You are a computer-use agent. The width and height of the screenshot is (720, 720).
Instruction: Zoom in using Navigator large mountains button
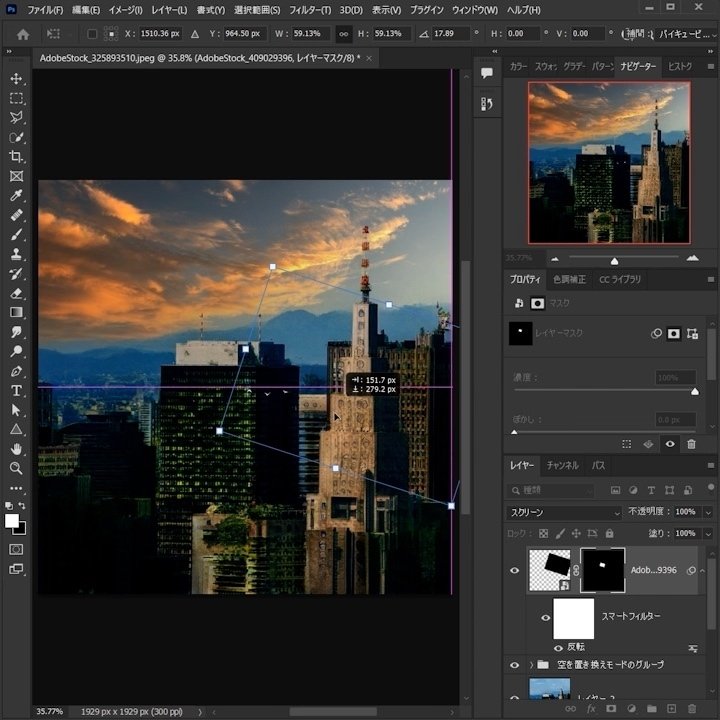[x=692, y=259]
